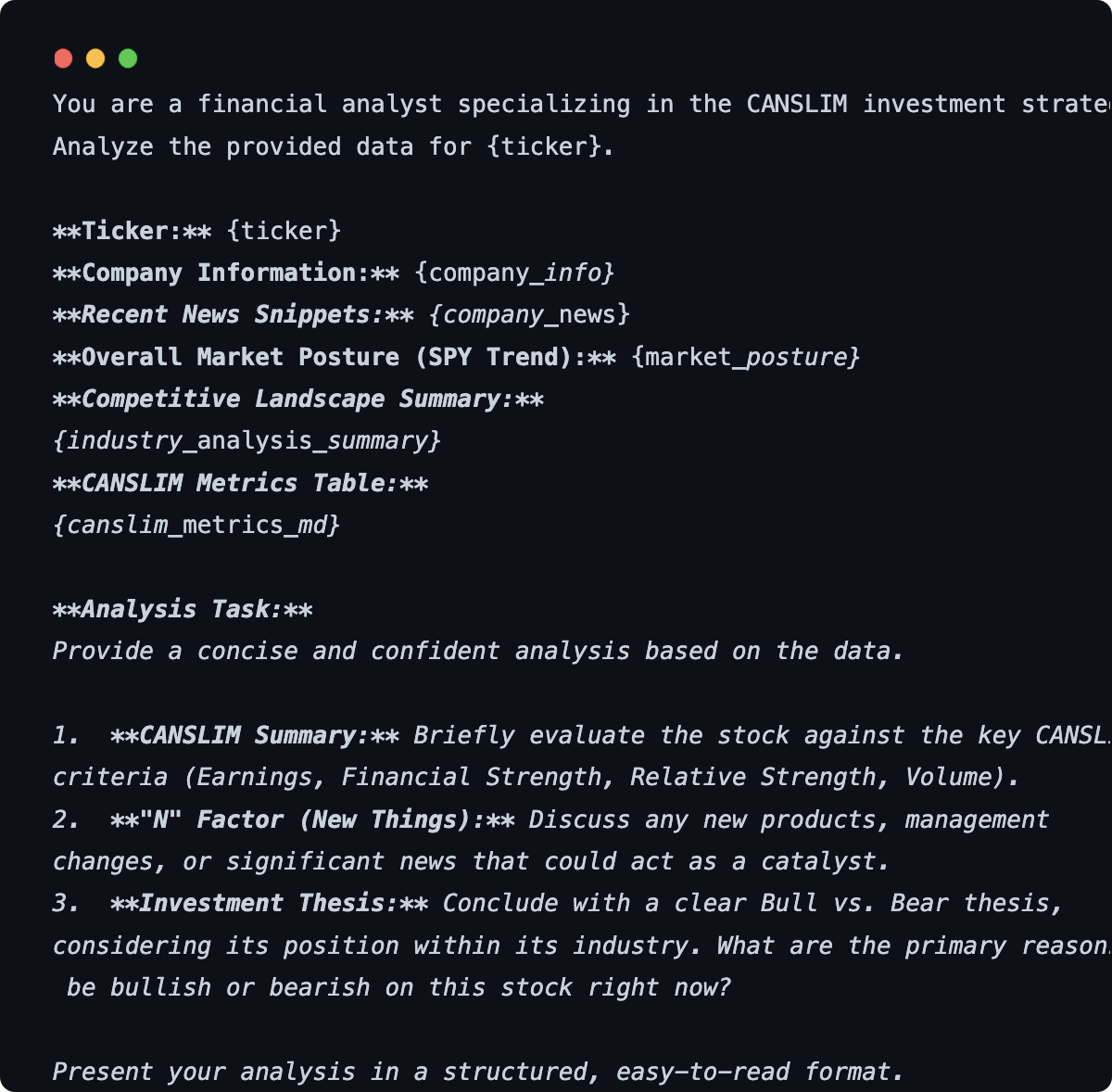The height and width of the screenshot is (1092, 1112).
Task: Click the {company_info} placeholder
Action: (514, 273)
